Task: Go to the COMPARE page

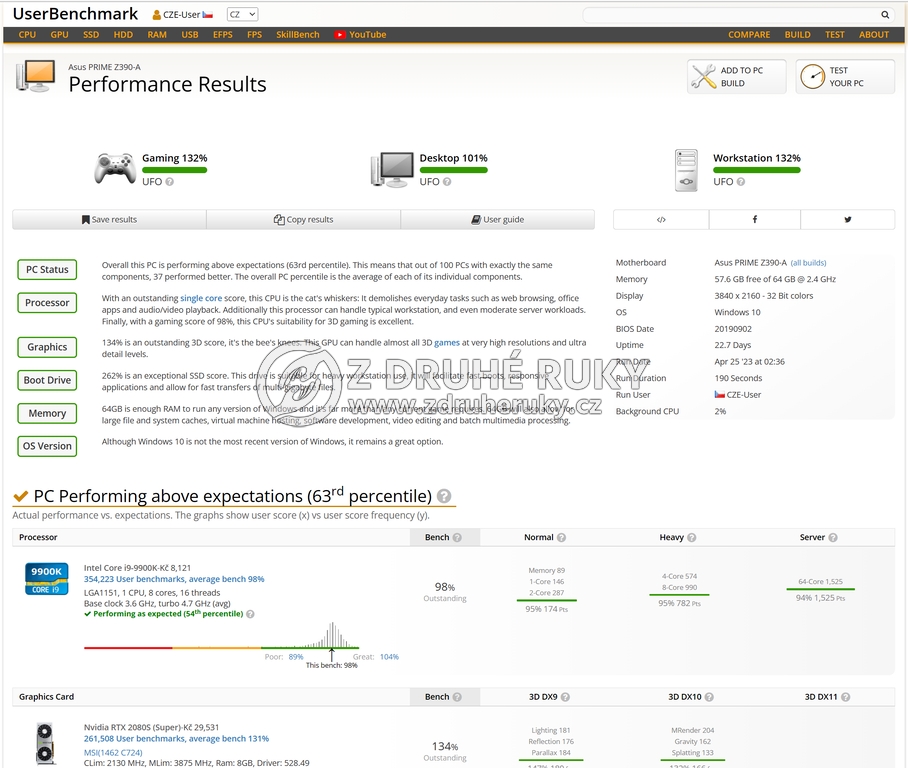Action: point(749,35)
